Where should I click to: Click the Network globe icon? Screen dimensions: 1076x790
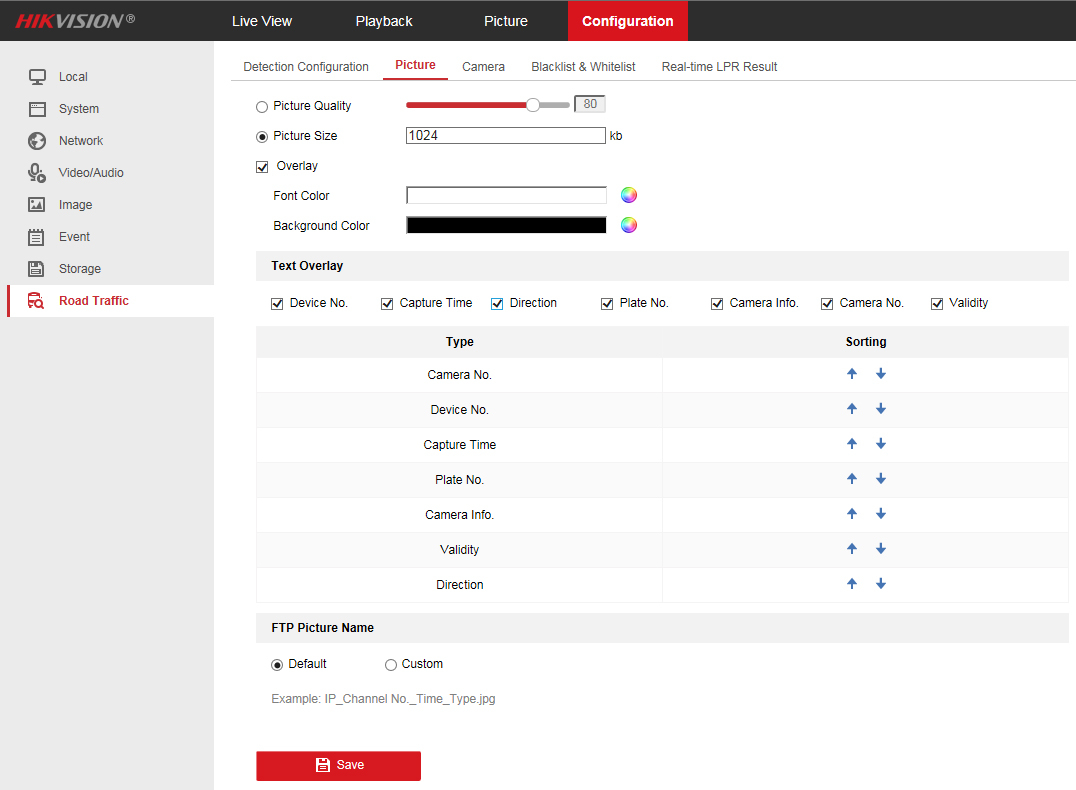click(36, 141)
